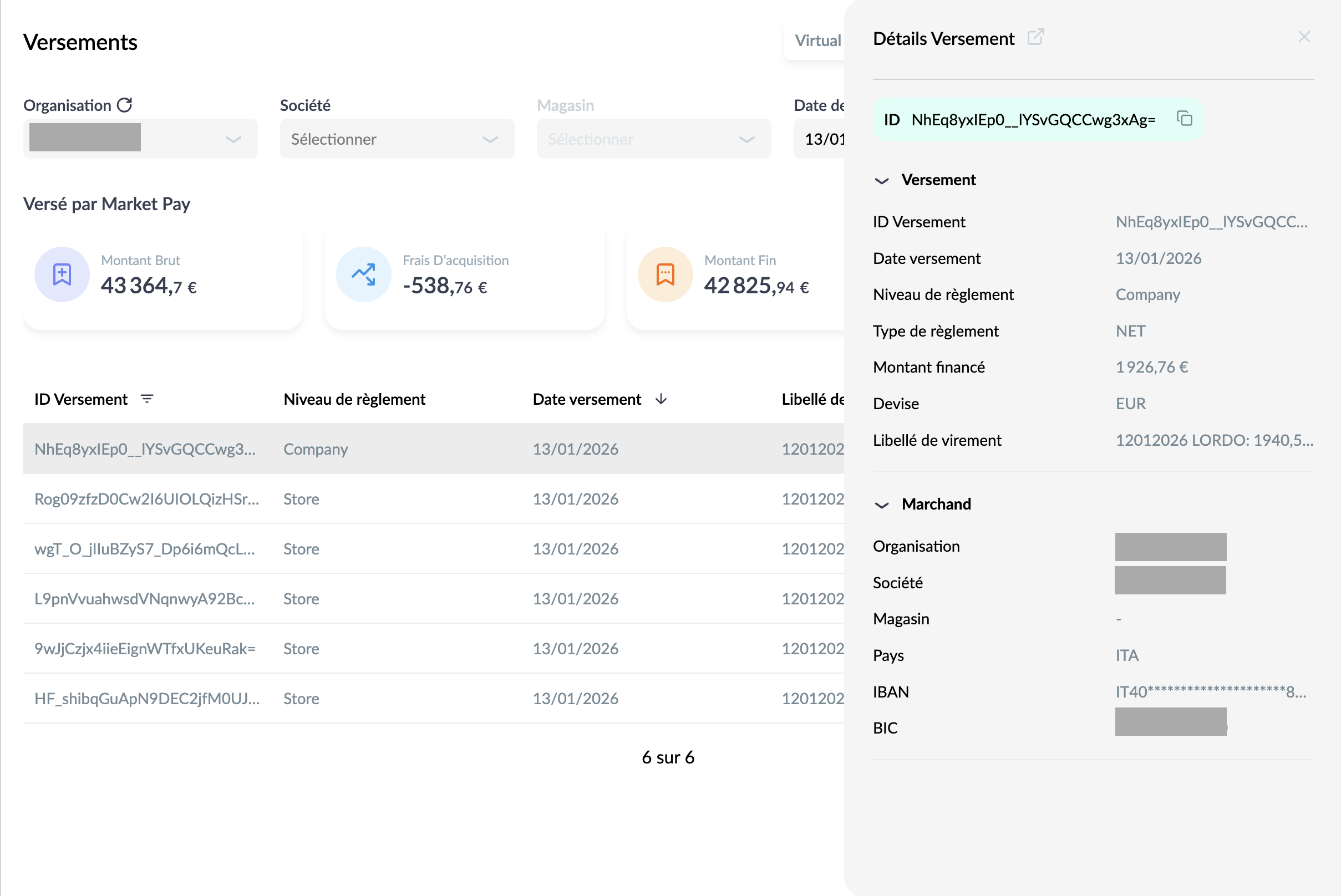Collapse the Marchand section
This screenshot has height=896, width=1341.
881,505
